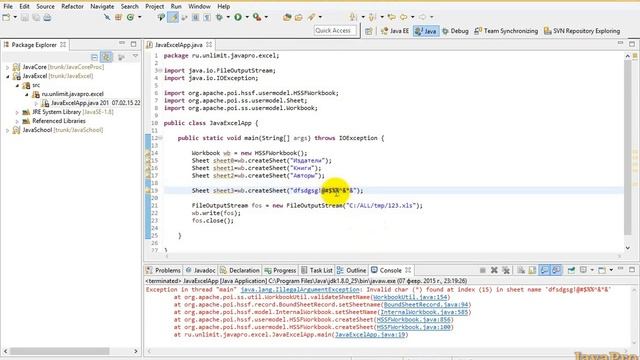Open JavaExcelApp.java:19 stack trace link
This screenshot has height=360, width=640.
(x=370, y=335)
